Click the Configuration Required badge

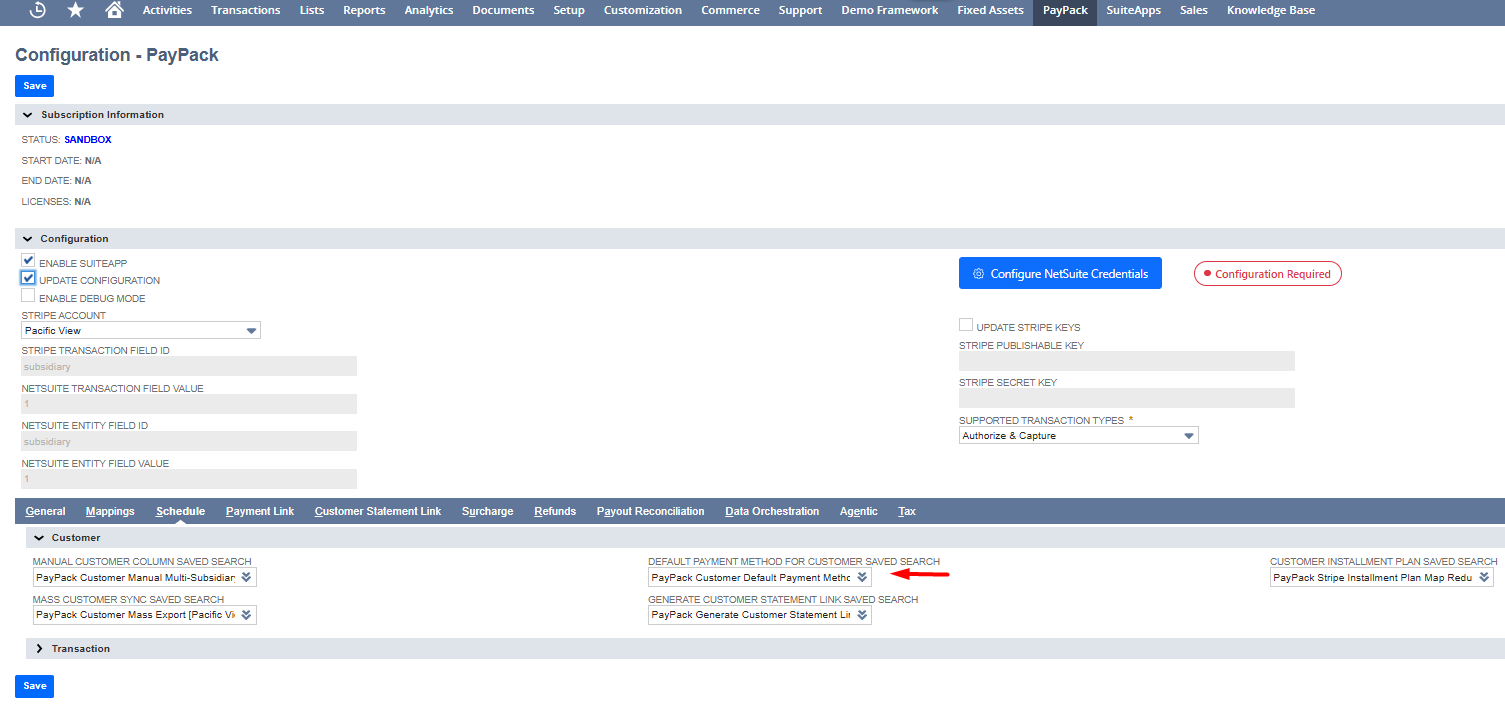click(1268, 274)
